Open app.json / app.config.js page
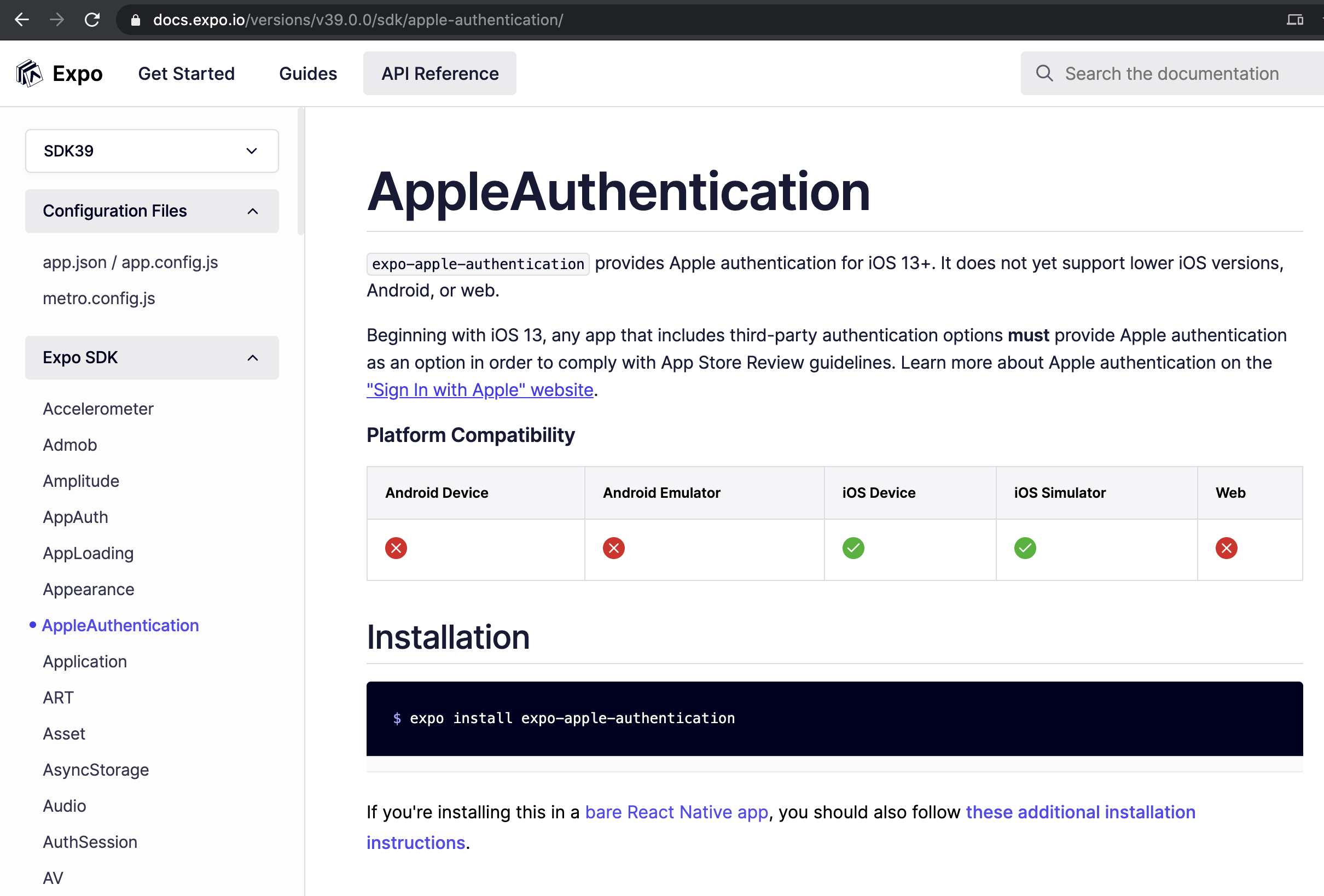The height and width of the screenshot is (896, 1324). (x=130, y=262)
